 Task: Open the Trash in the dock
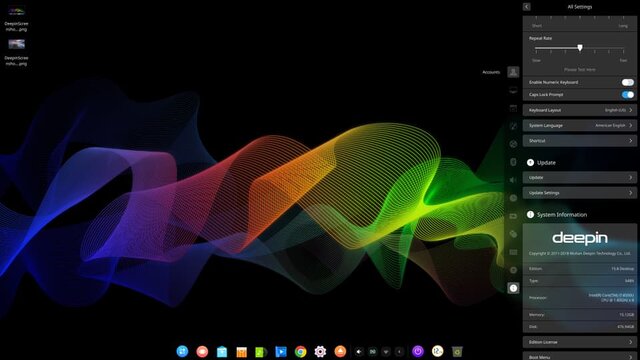pos(457,351)
